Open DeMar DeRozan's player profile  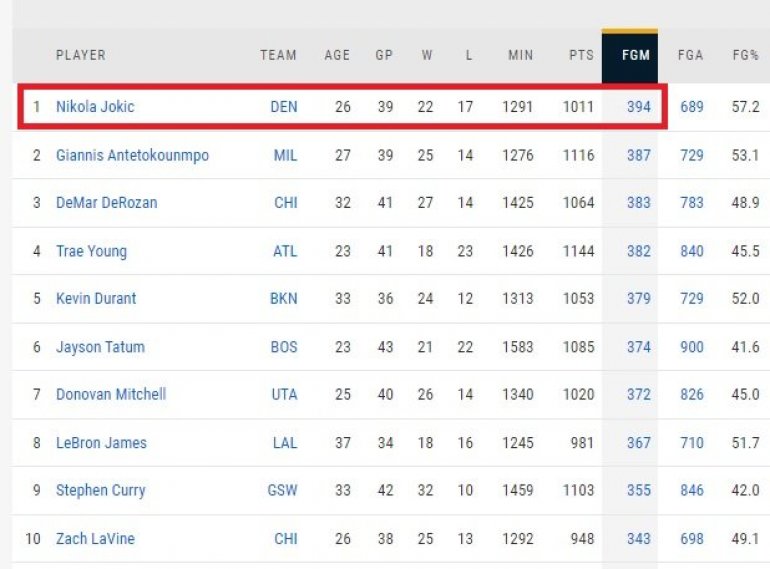pos(106,203)
